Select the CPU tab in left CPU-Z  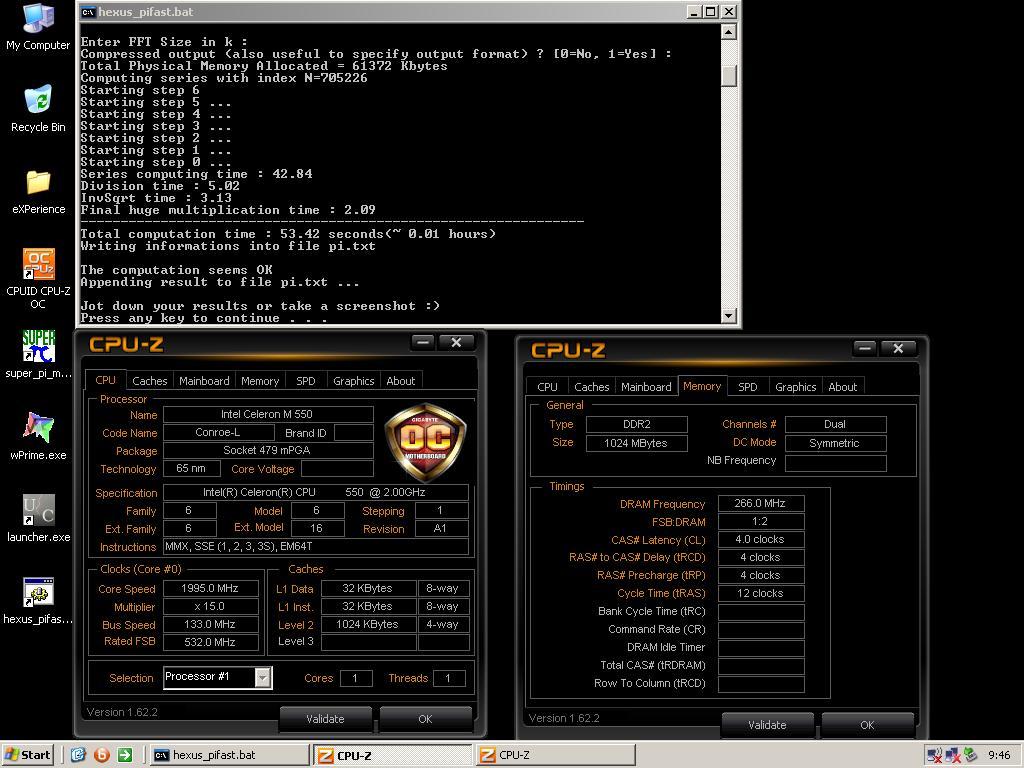click(x=105, y=379)
